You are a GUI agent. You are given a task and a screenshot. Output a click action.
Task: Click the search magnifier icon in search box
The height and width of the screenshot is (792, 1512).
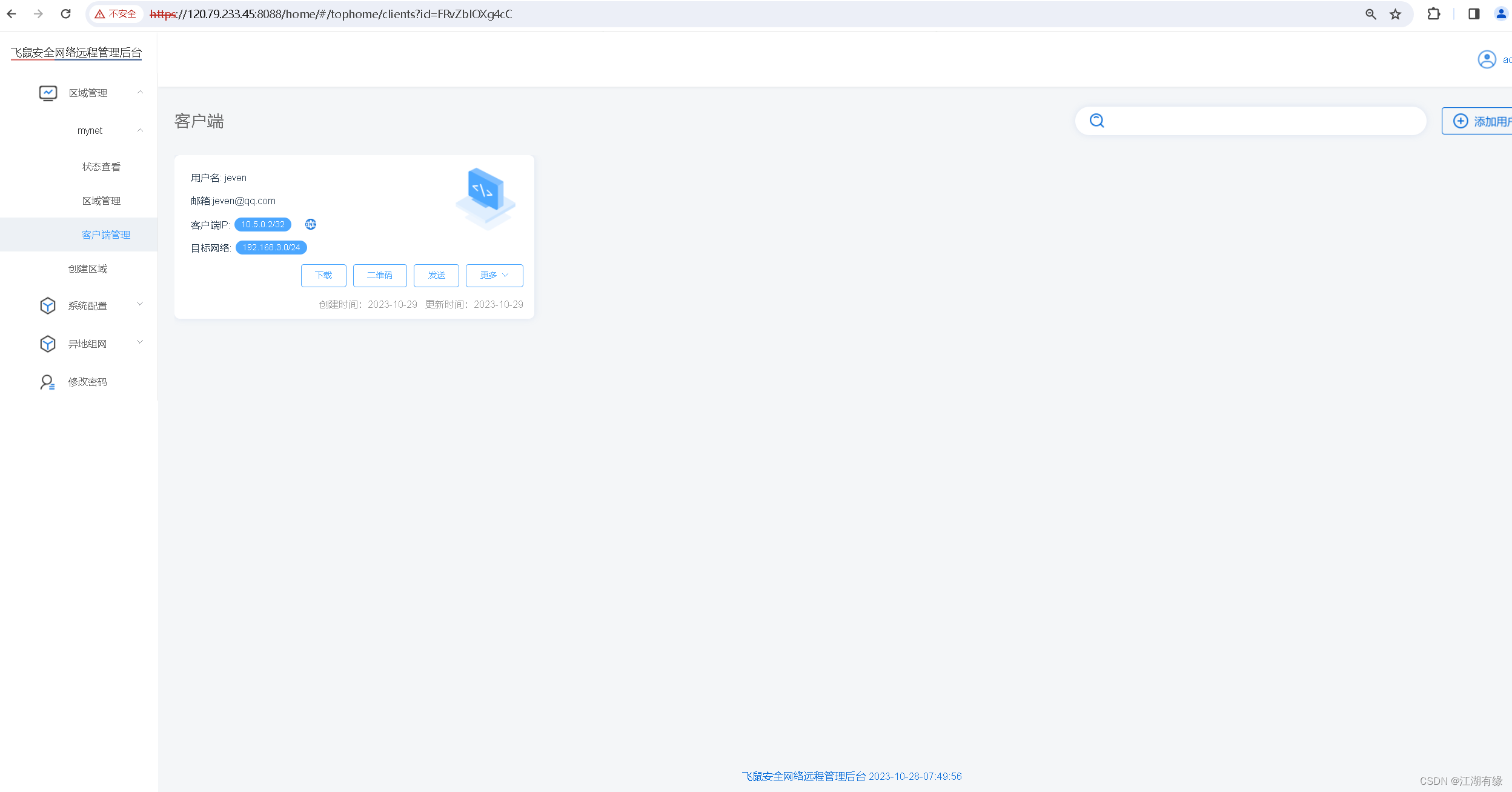1096,121
